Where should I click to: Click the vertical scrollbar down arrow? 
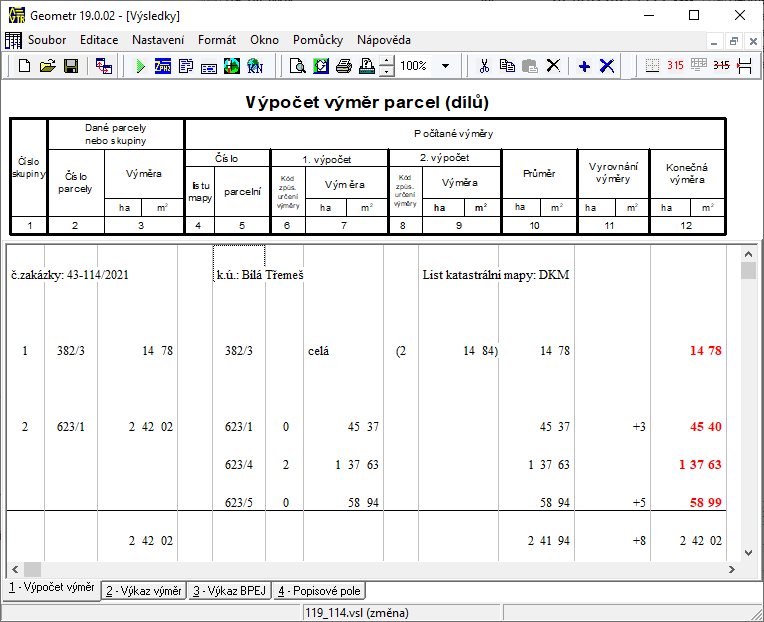(x=747, y=551)
